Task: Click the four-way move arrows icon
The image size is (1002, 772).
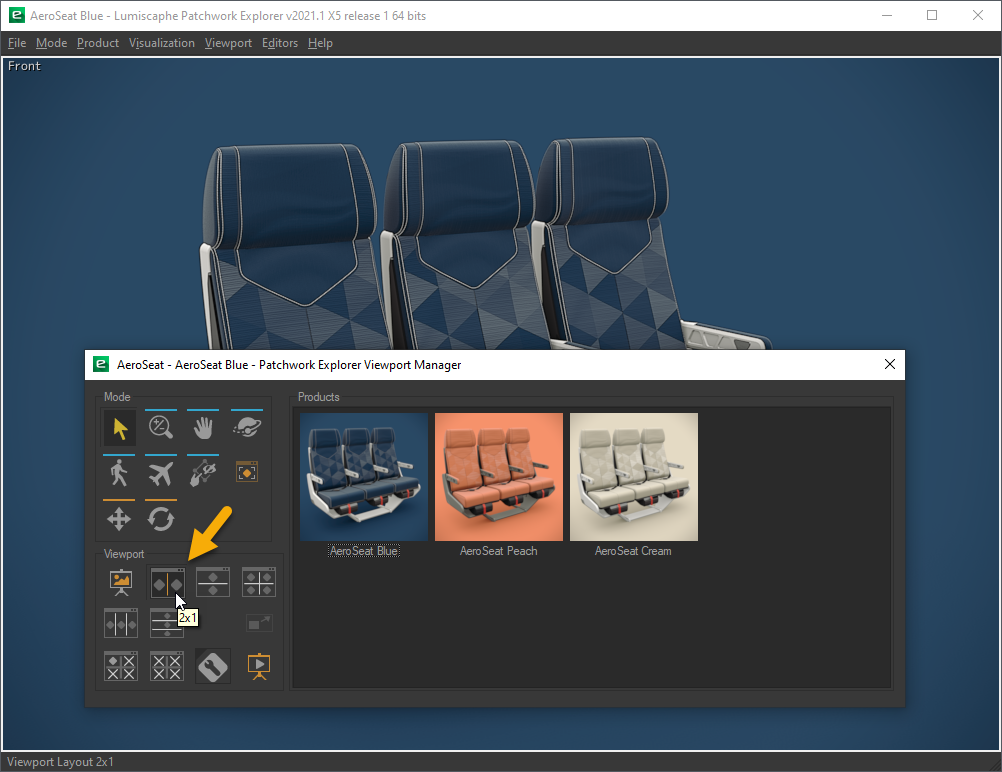Action: [x=119, y=519]
